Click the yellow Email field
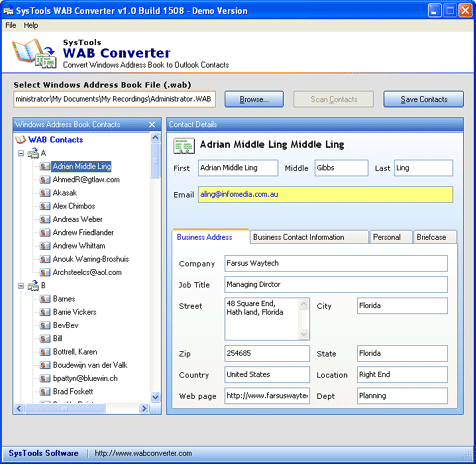The width and height of the screenshot is (476, 465). coord(325,194)
